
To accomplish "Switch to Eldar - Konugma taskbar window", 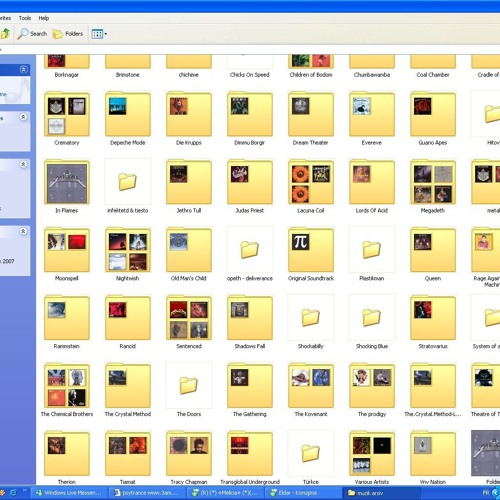I will click(304, 493).
